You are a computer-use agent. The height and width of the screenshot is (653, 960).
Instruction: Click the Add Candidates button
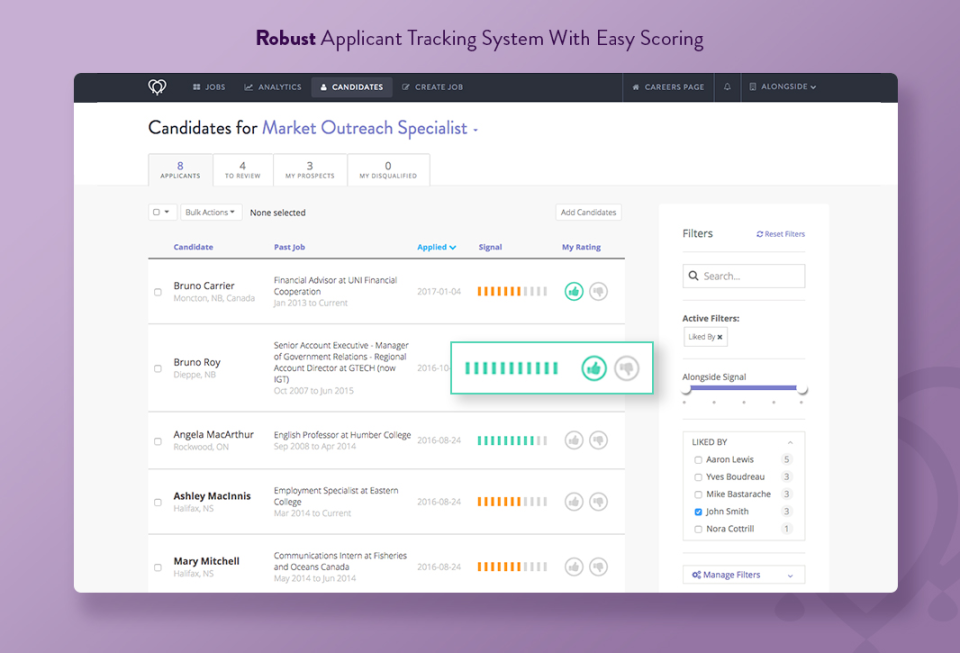pyautogui.click(x=588, y=212)
